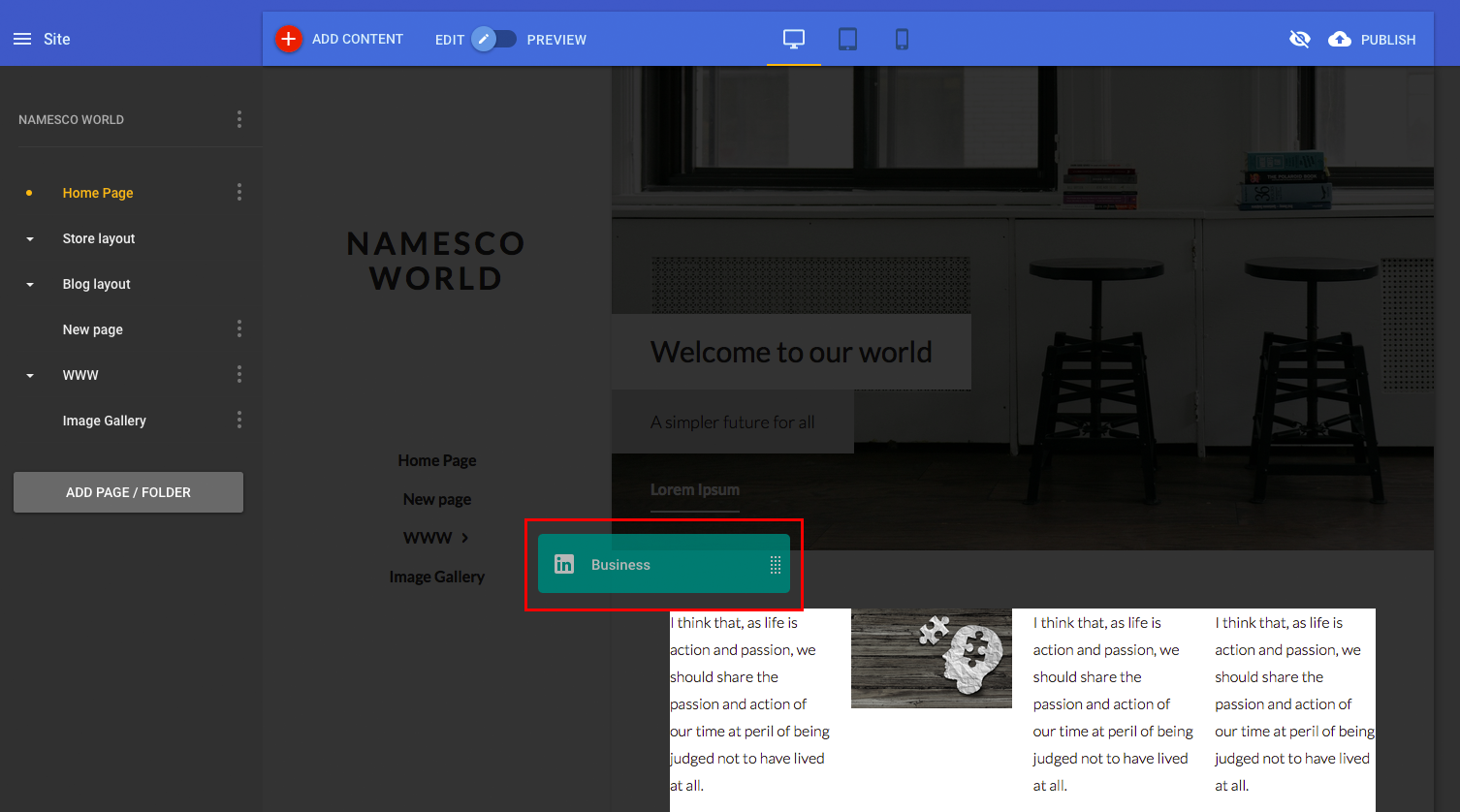1460x812 pixels.
Task: Open WWW options menu
Action: point(239,374)
